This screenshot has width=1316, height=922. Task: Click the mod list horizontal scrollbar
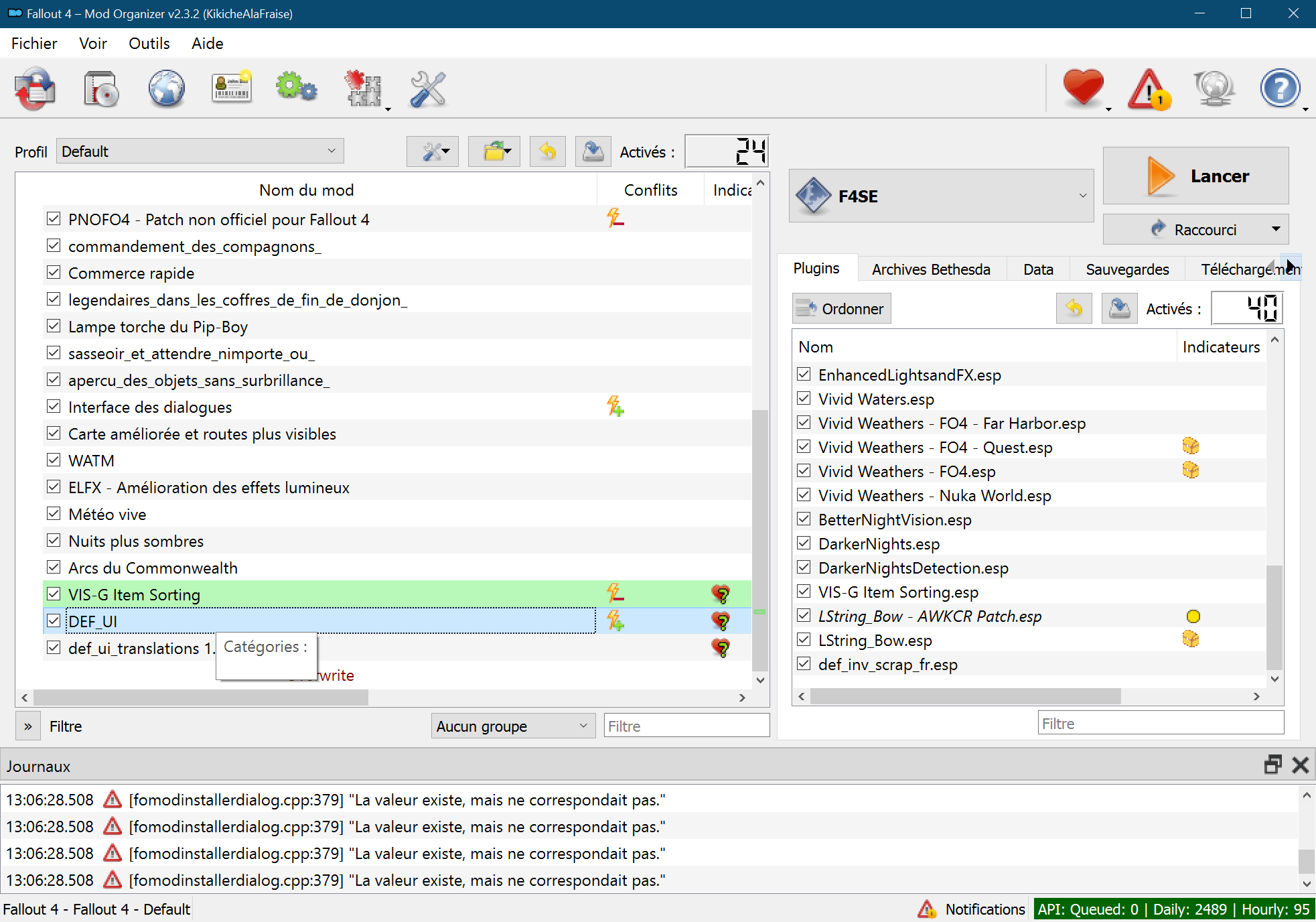(200, 698)
